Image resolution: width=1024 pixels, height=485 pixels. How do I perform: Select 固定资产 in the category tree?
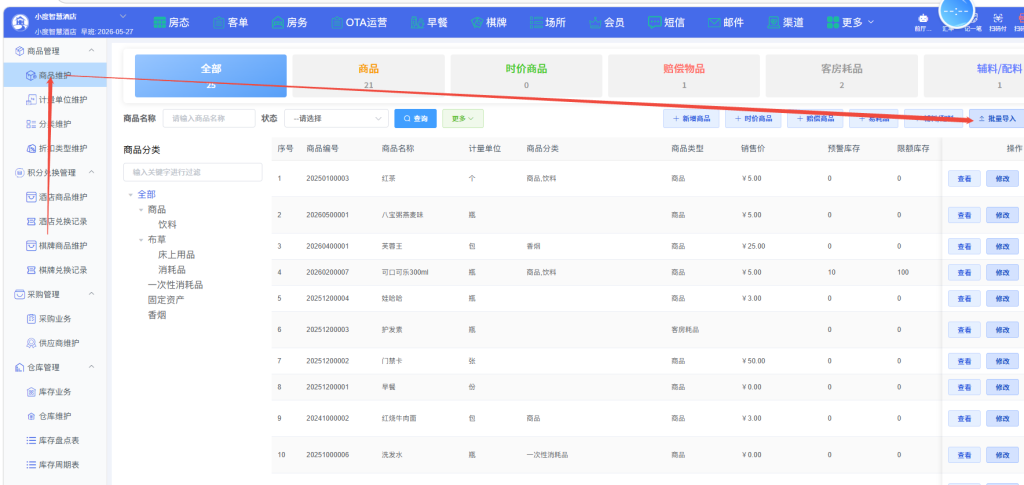(x=166, y=300)
